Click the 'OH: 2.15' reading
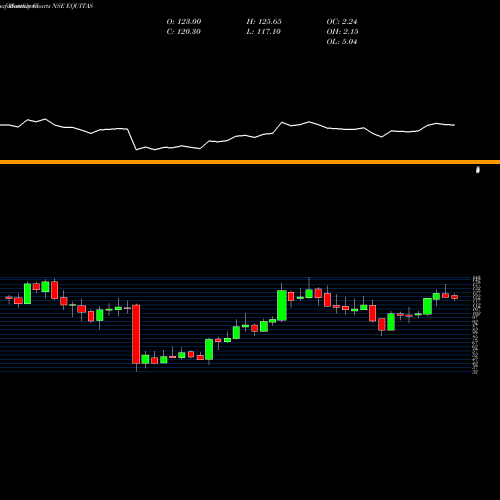This screenshot has height=500, width=500. click(342, 31)
